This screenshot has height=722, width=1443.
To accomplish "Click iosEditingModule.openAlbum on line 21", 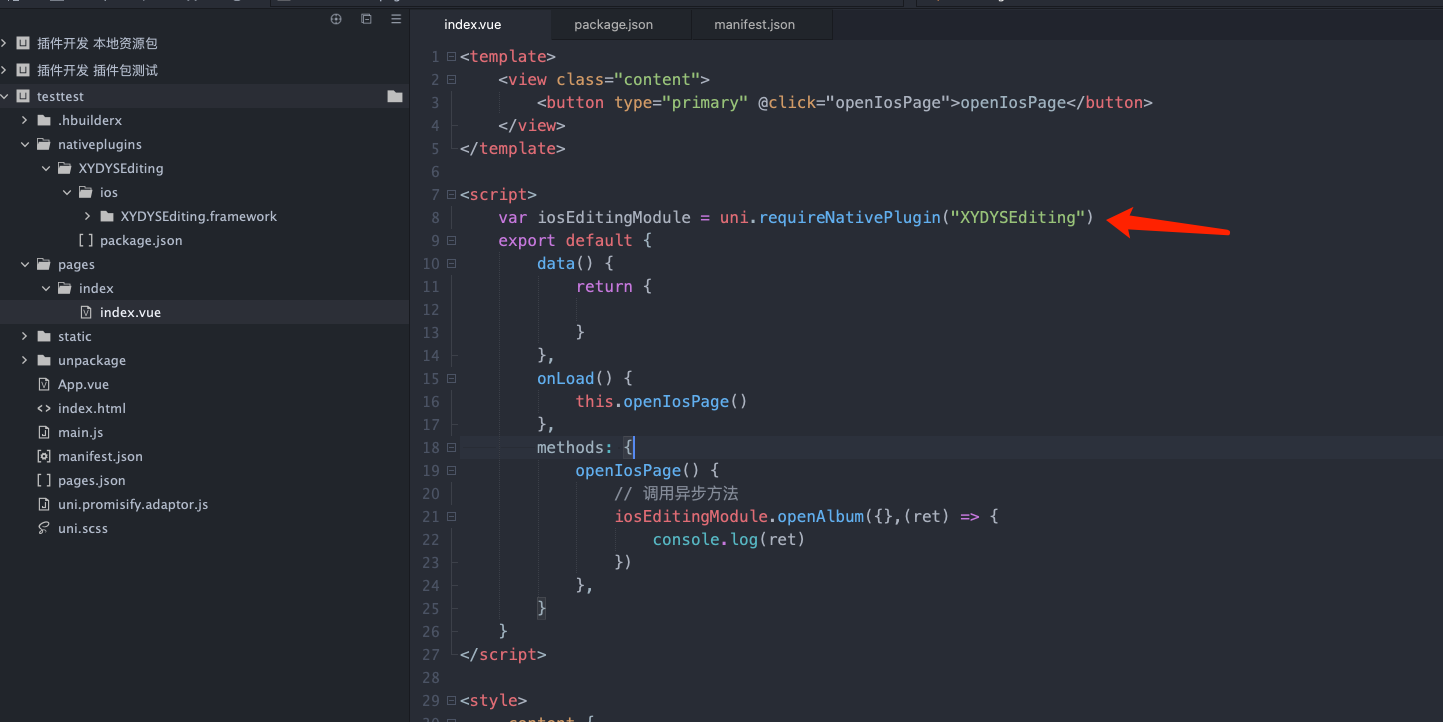I will [739, 516].
